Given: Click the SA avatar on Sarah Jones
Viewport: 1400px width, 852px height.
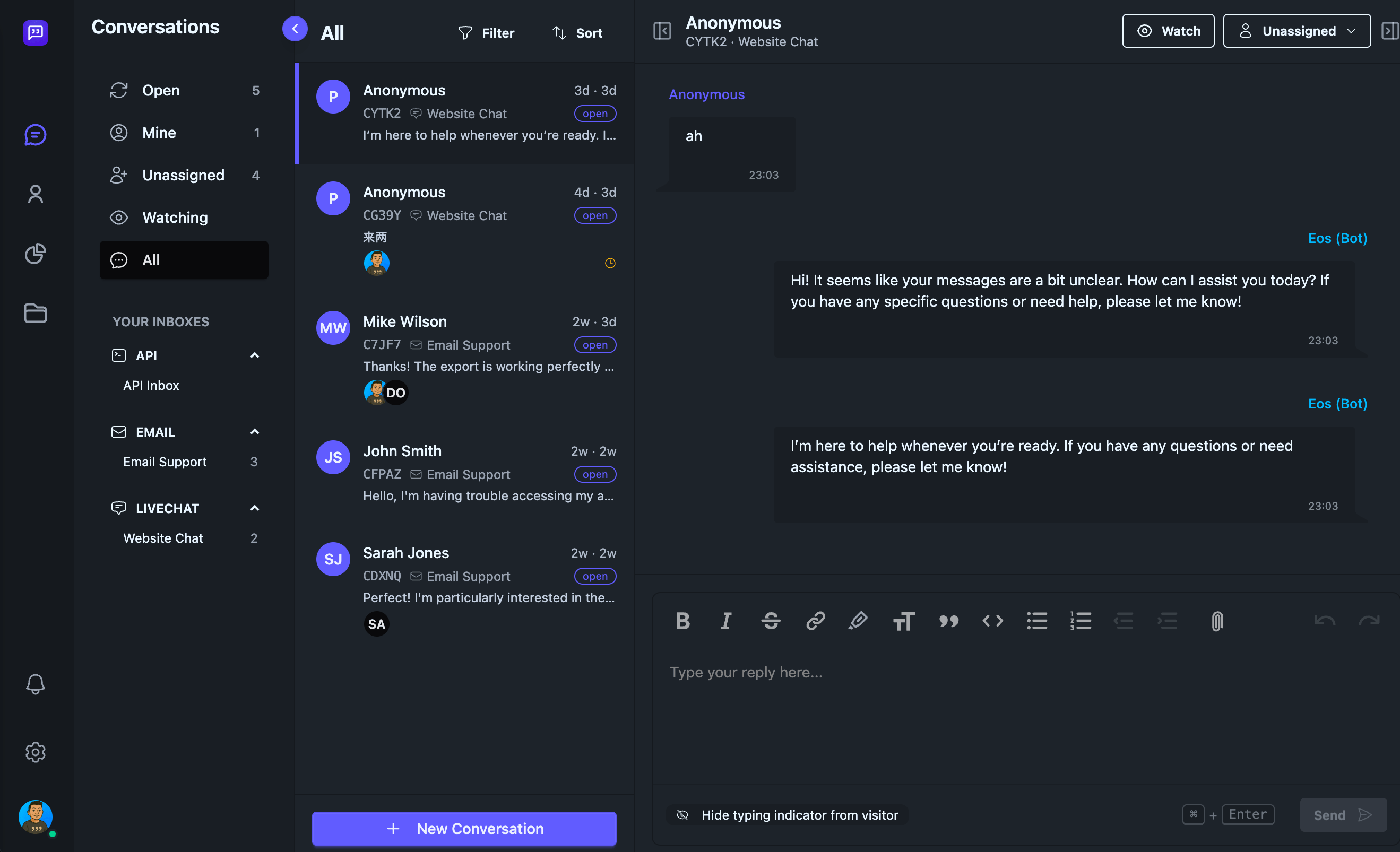Looking at the screenshot, I should tap(376, 624).
